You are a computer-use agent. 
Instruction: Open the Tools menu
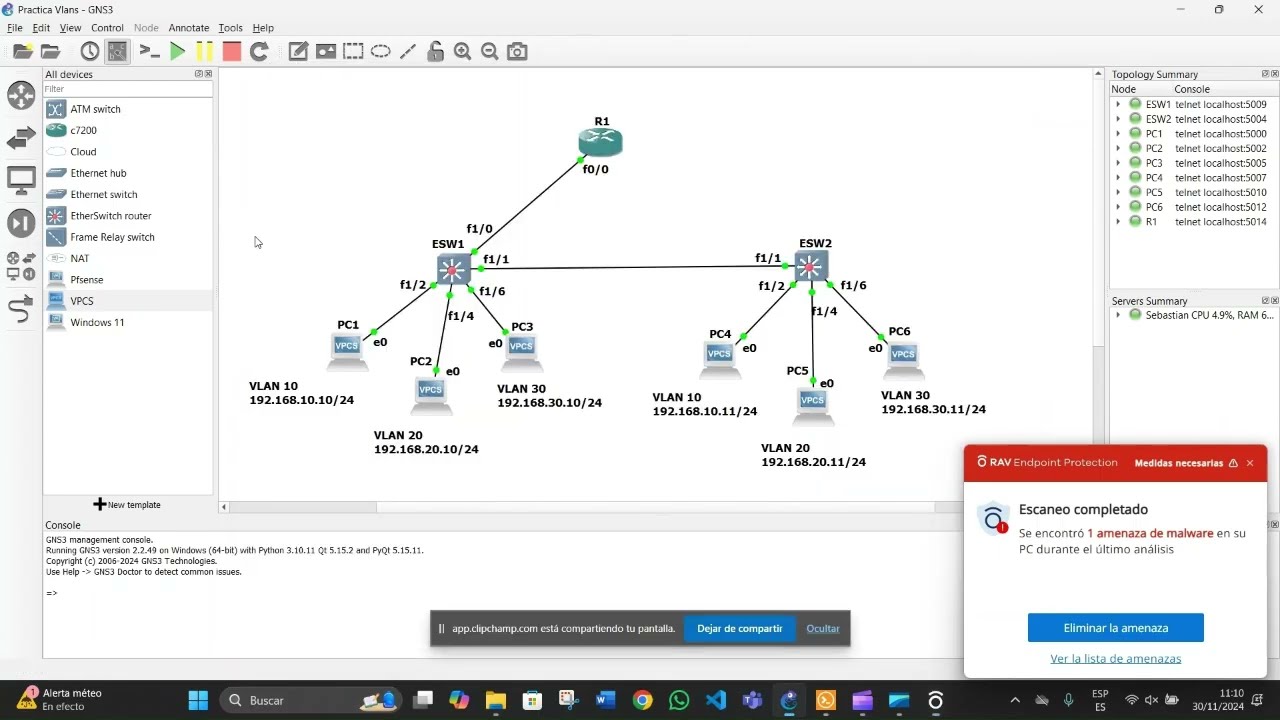(x=230, y=28)
